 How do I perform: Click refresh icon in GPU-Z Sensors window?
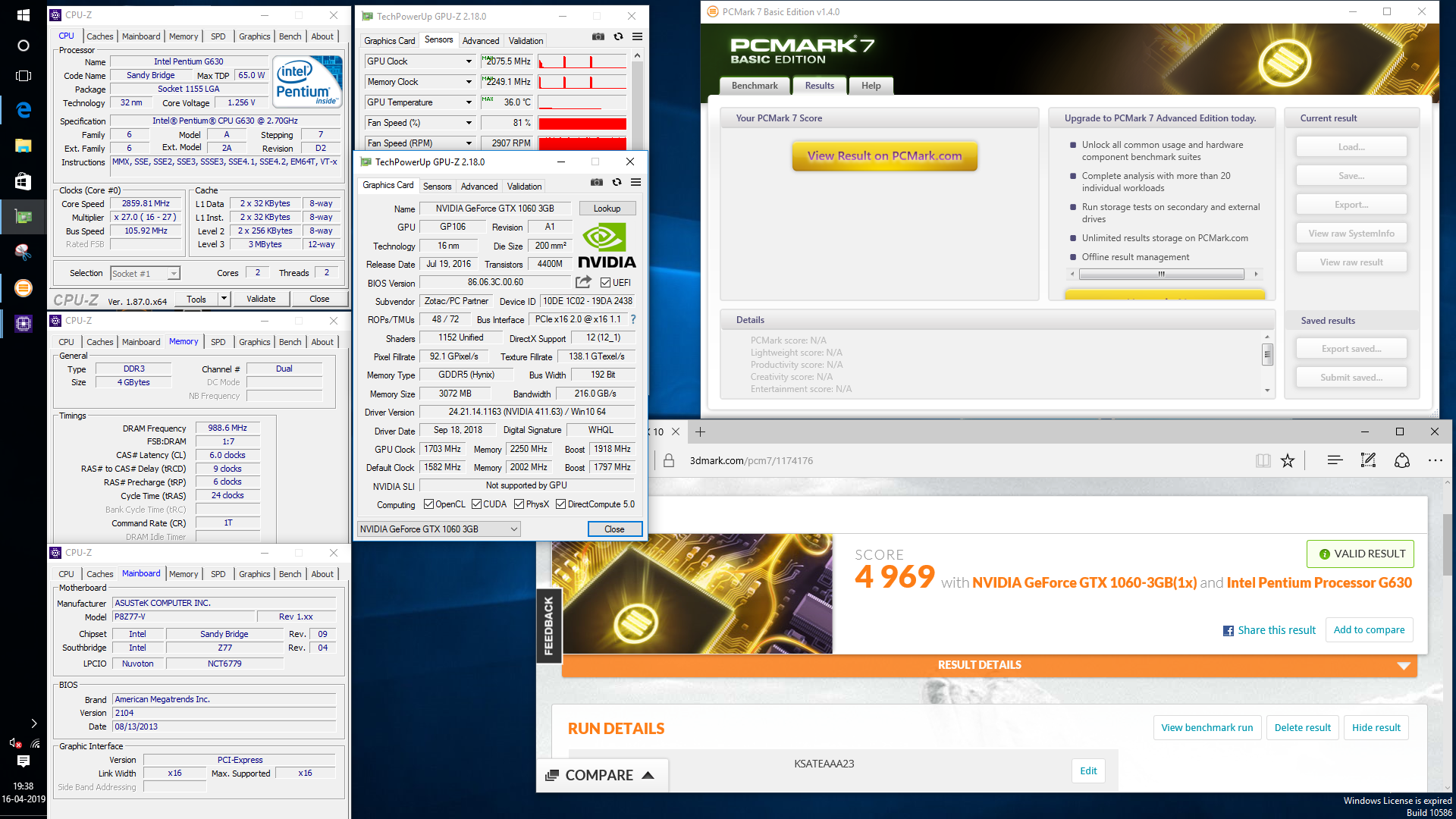[x=618, y=36]
